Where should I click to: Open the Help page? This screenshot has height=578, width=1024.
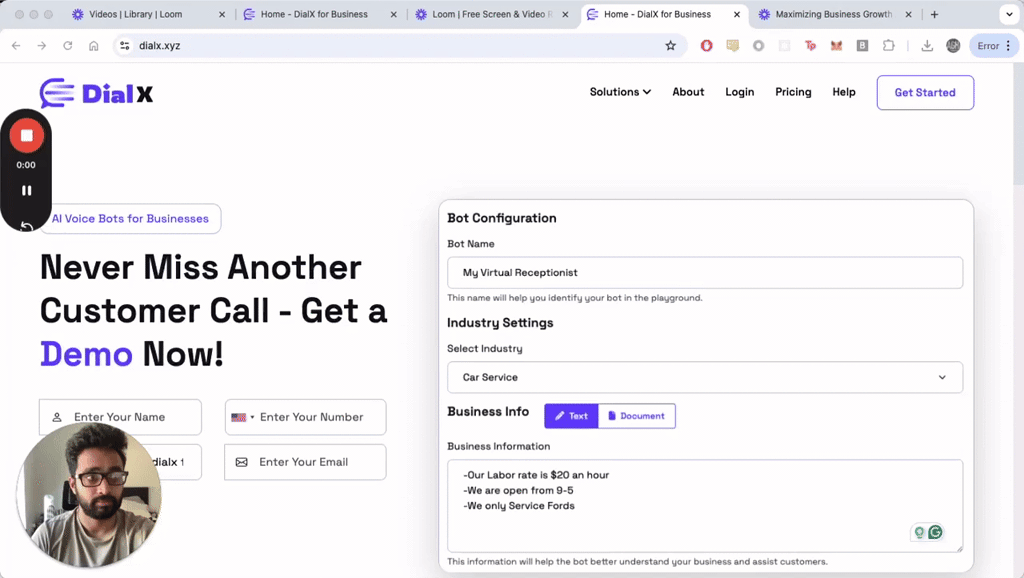click(x=844, y=92)
